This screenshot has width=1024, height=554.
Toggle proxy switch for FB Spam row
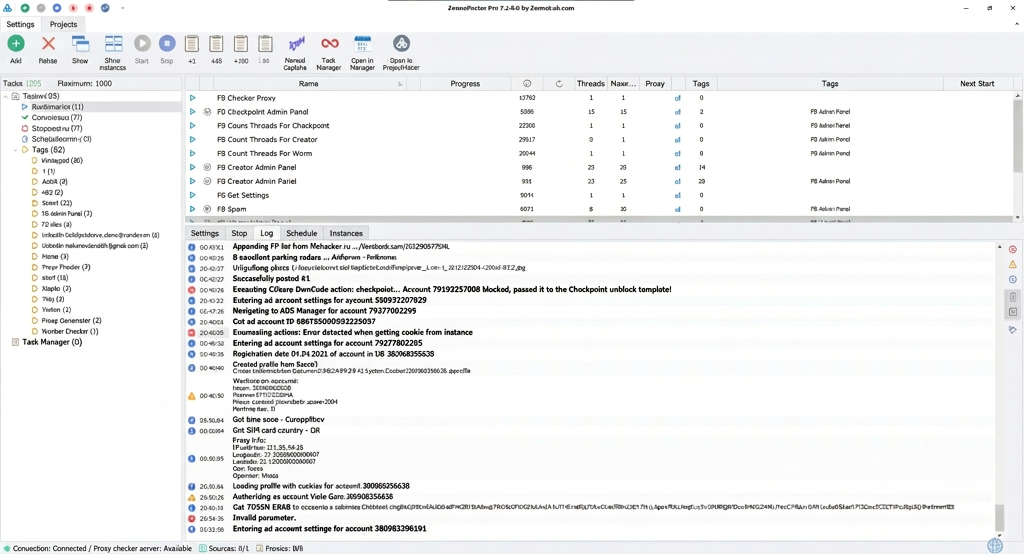click(x=677, y=209)
